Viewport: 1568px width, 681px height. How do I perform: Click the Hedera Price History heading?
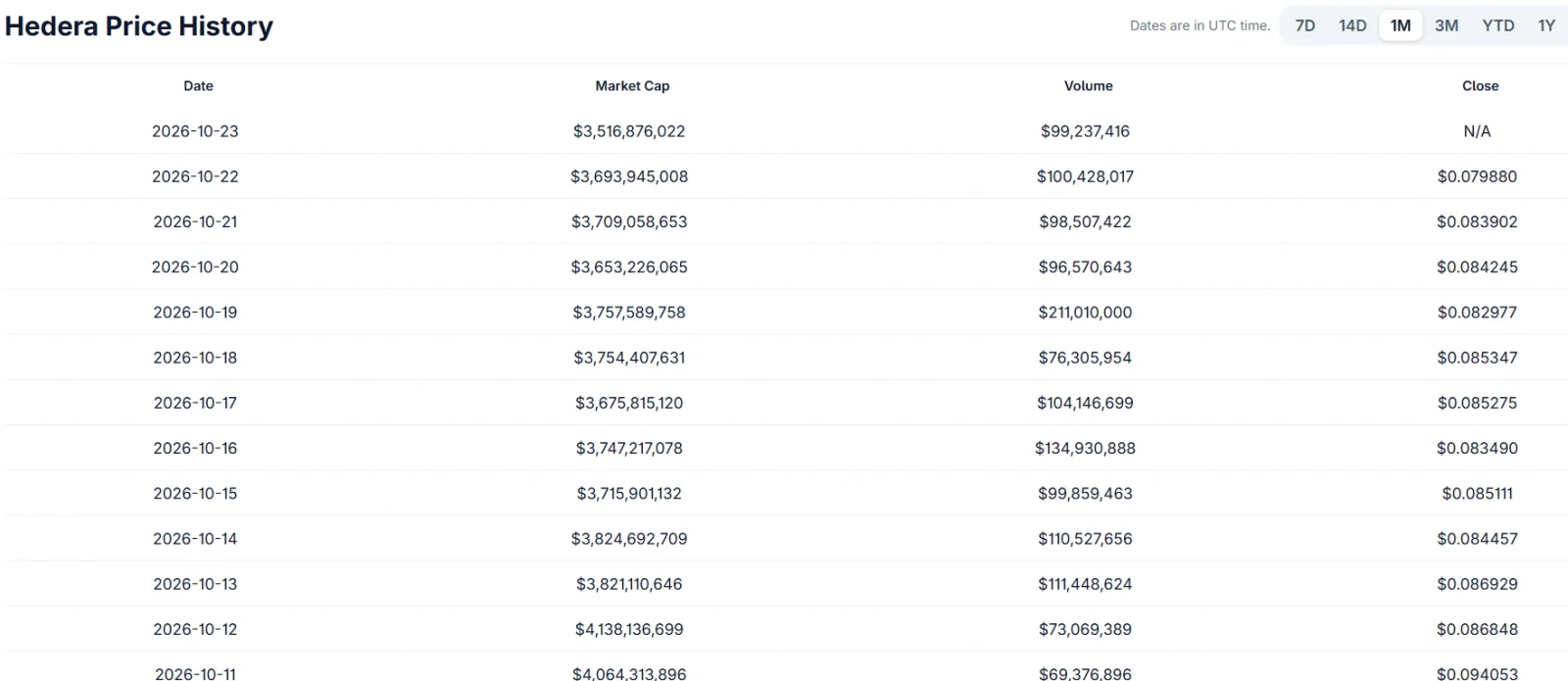[139, 26]
